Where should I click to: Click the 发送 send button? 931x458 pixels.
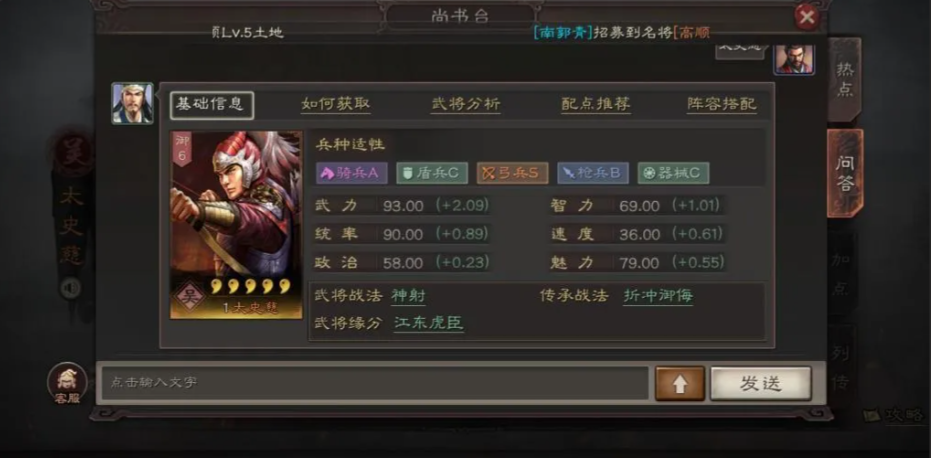[x=761, y=383]
